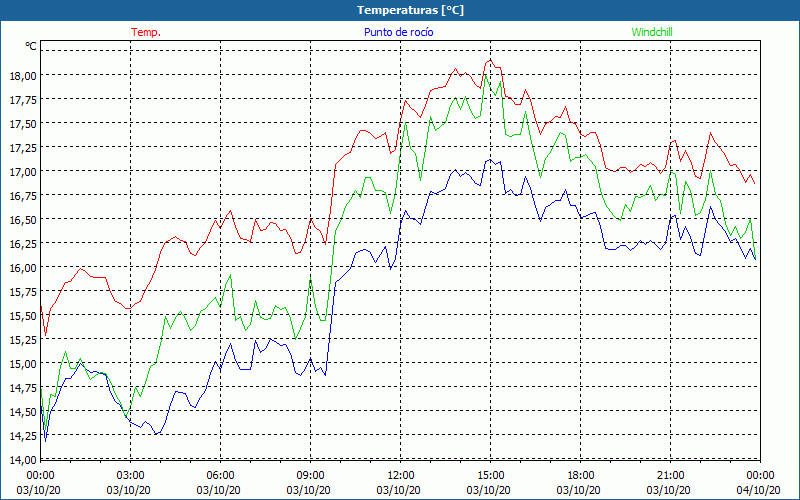
Task: Click the 14,00 y-axis value
Action: tap(23, 459)
